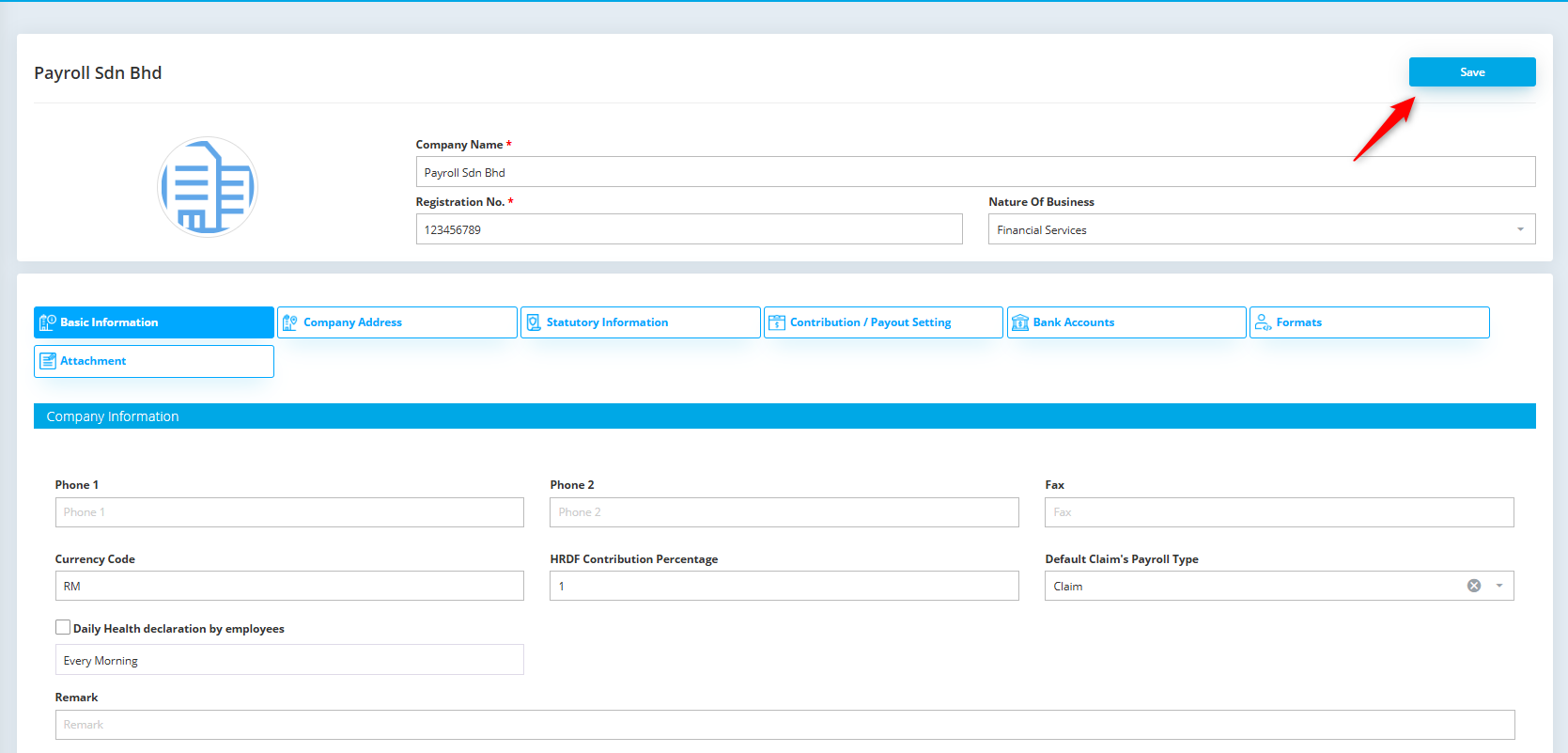This screenshot has height=753, width=1568.
Task: Click the Default Claim's Payroll Type label
Action: tap(1122, 559)
